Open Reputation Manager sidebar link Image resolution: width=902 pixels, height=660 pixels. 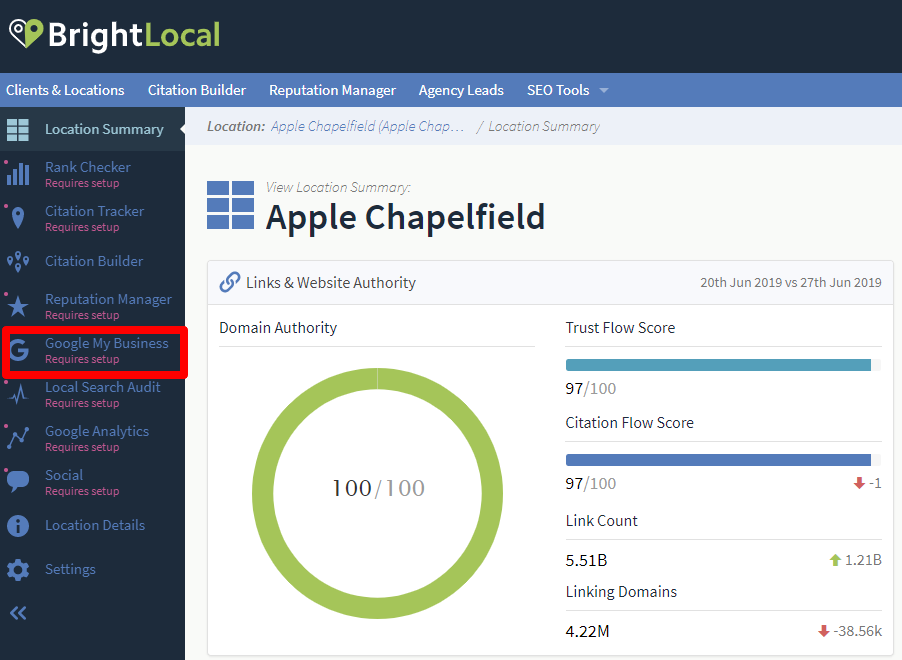(108, 299)
